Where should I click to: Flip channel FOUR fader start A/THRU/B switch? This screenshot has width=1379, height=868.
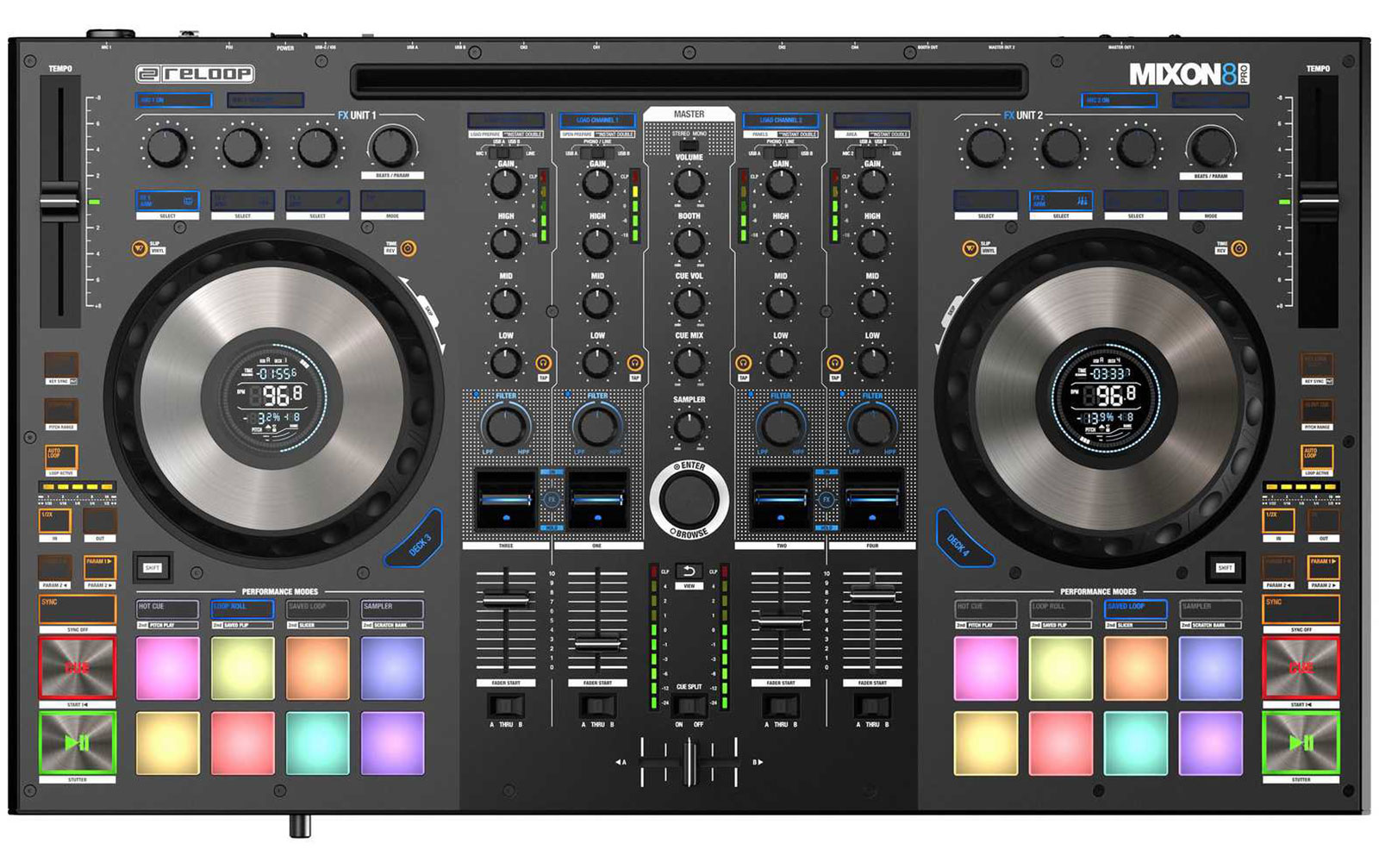tap(872, 707)
